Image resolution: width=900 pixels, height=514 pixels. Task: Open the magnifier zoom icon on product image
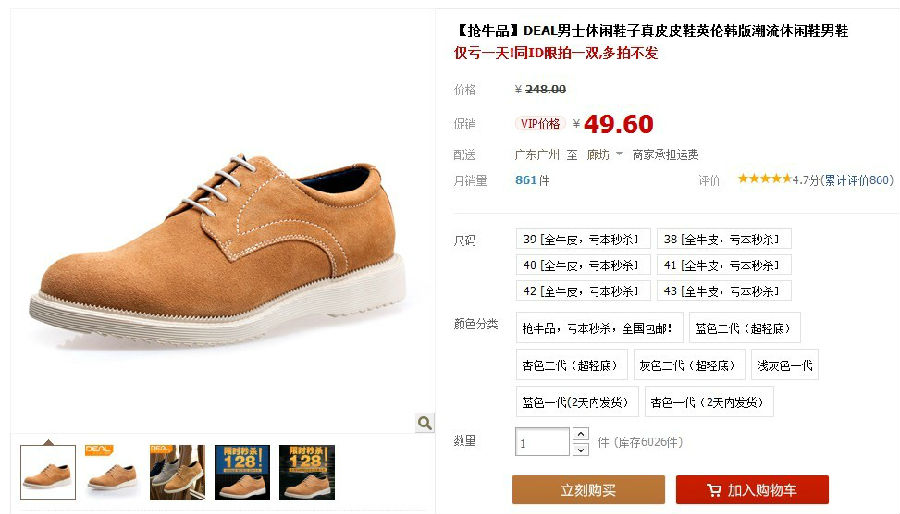pyautogui.click(x=425, y=423)
